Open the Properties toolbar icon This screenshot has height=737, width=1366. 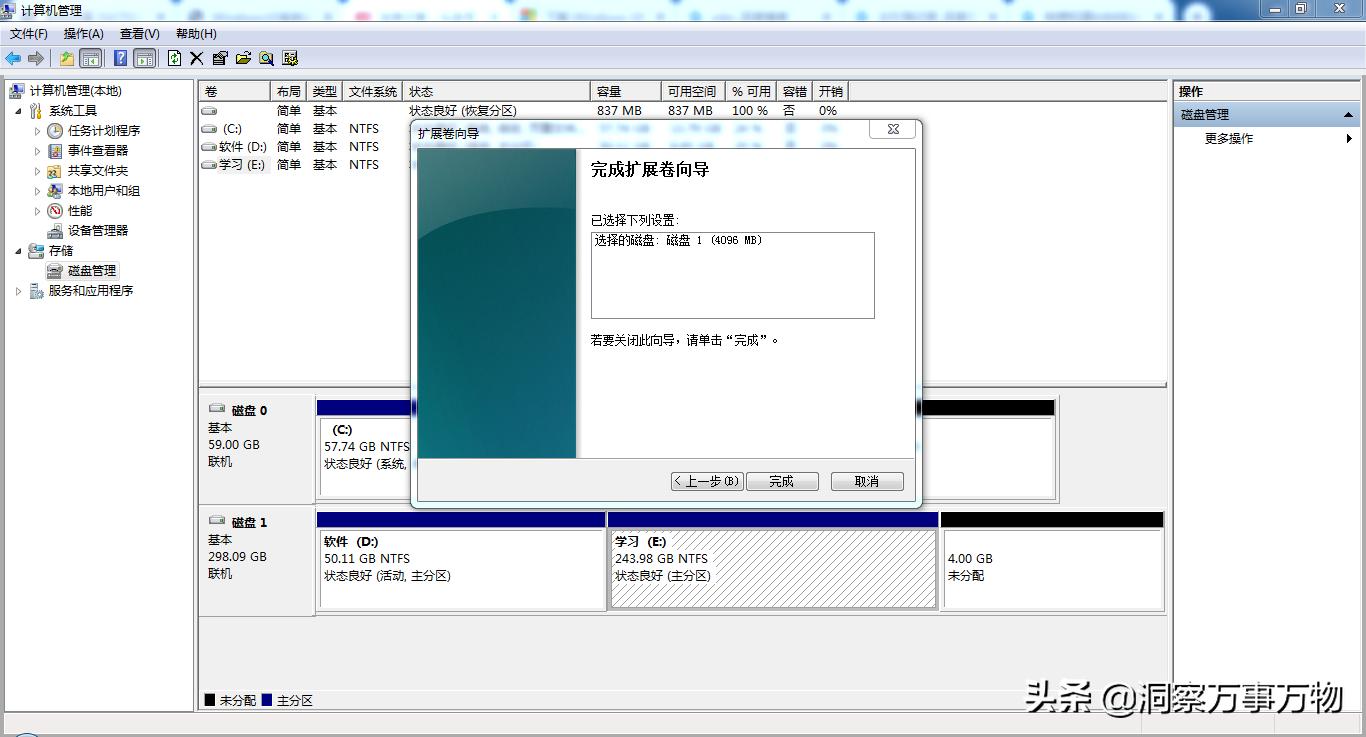(221, 57)
